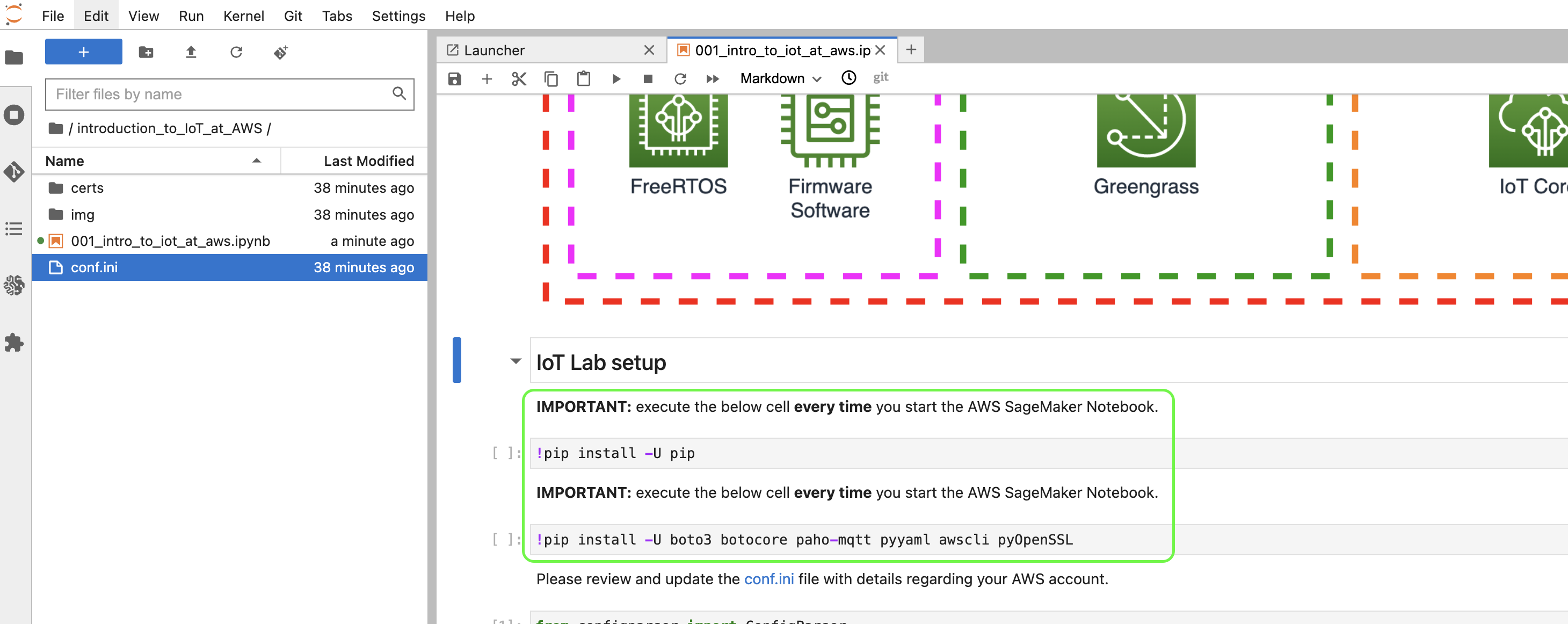Open the Settings menu
This screenshot has height=624, width=1568.
pos(398,16)
